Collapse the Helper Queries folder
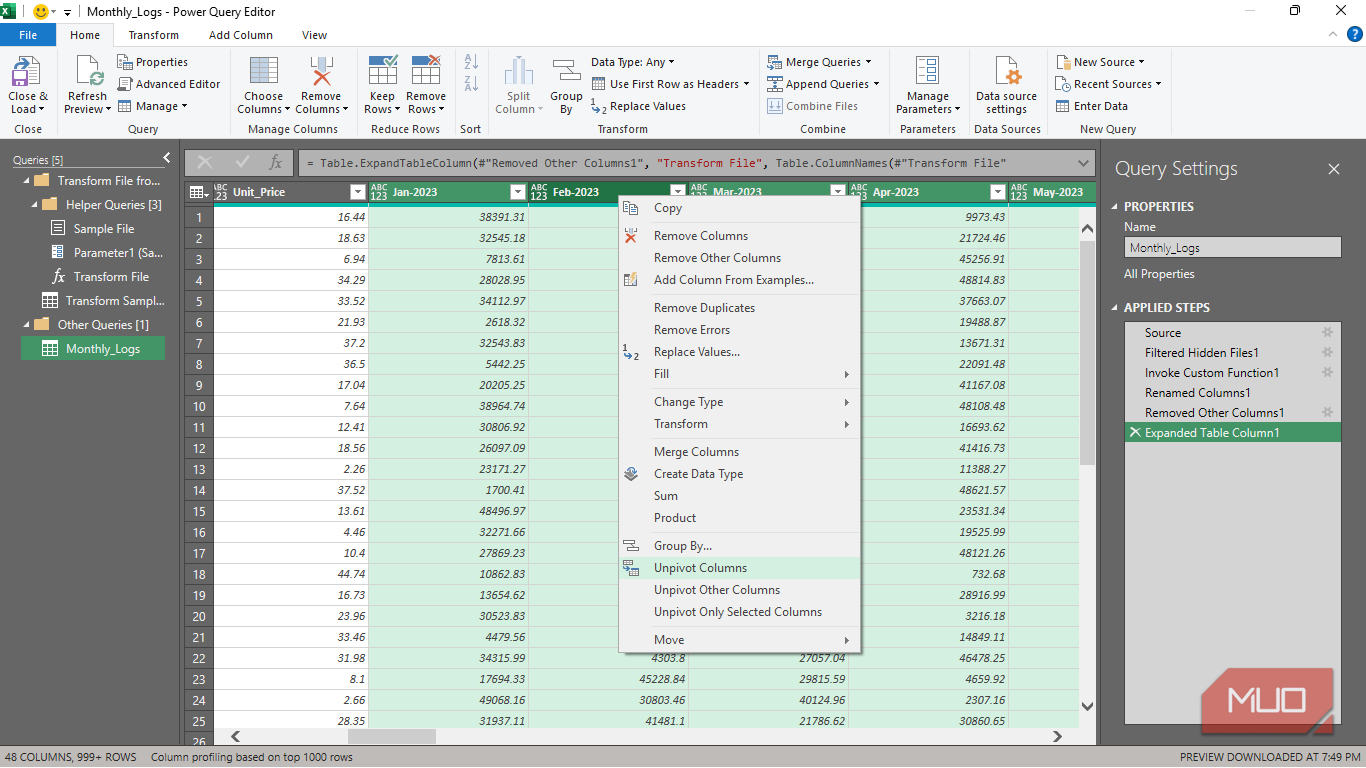The width and height of the screenshot is (1366, 768). (35, 205)
